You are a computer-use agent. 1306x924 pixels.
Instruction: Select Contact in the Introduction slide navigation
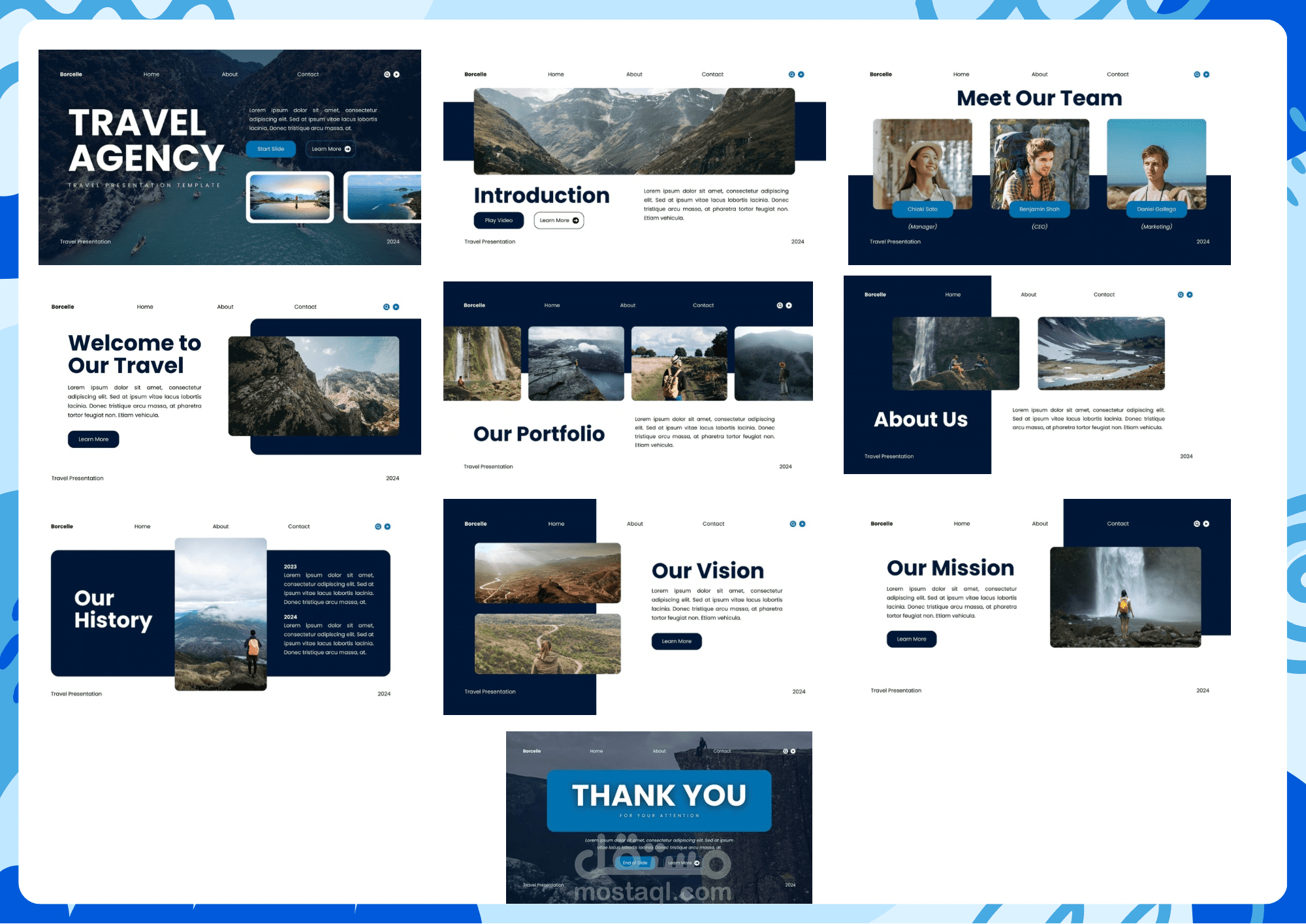(712, 74)
